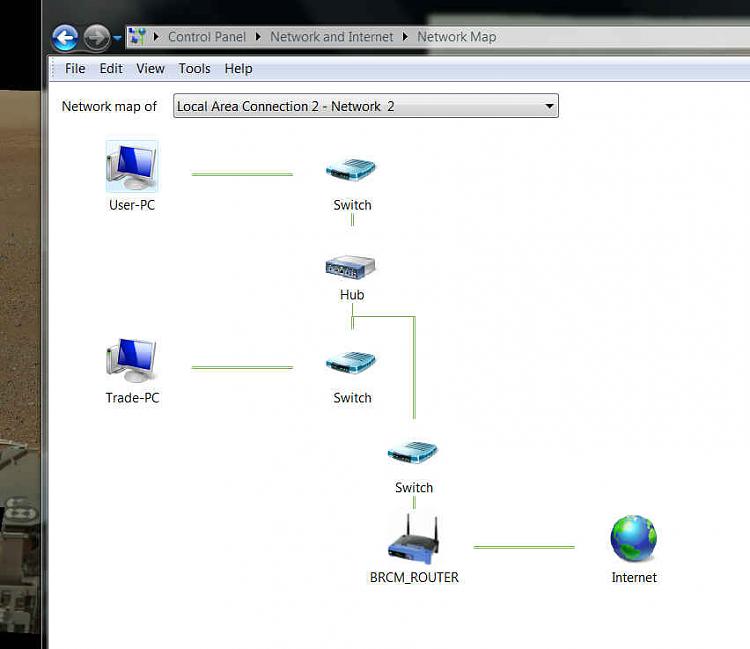Open the Help menu

[x=238, y=68]
